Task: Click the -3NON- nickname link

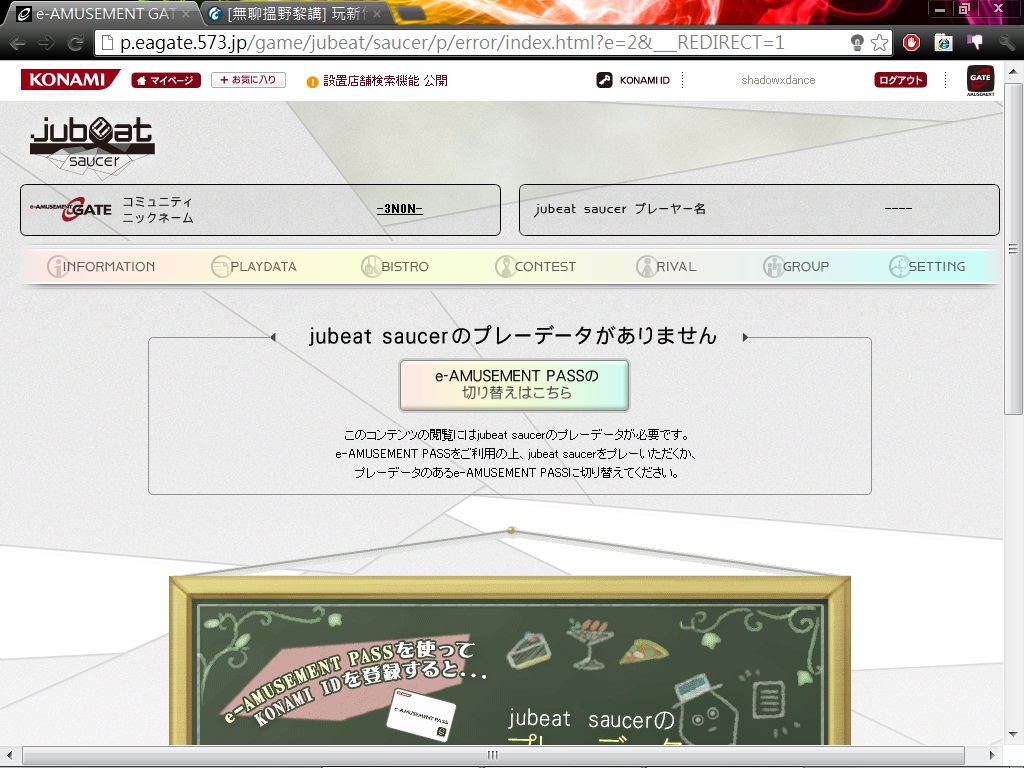Action: pyautogui.click(x=399, y=209)
